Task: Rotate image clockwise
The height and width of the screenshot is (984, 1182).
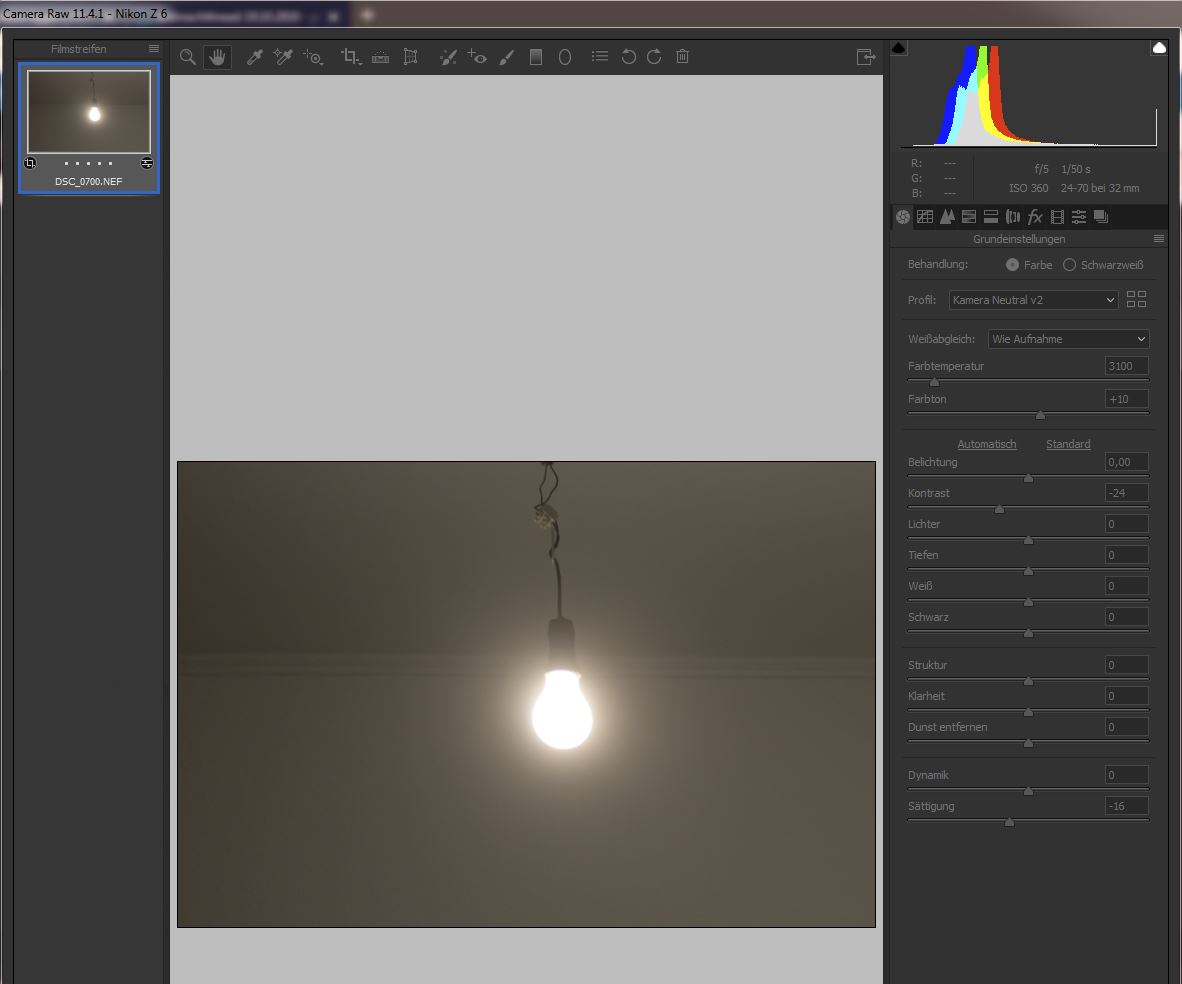Action: click(x=654, y=57)
